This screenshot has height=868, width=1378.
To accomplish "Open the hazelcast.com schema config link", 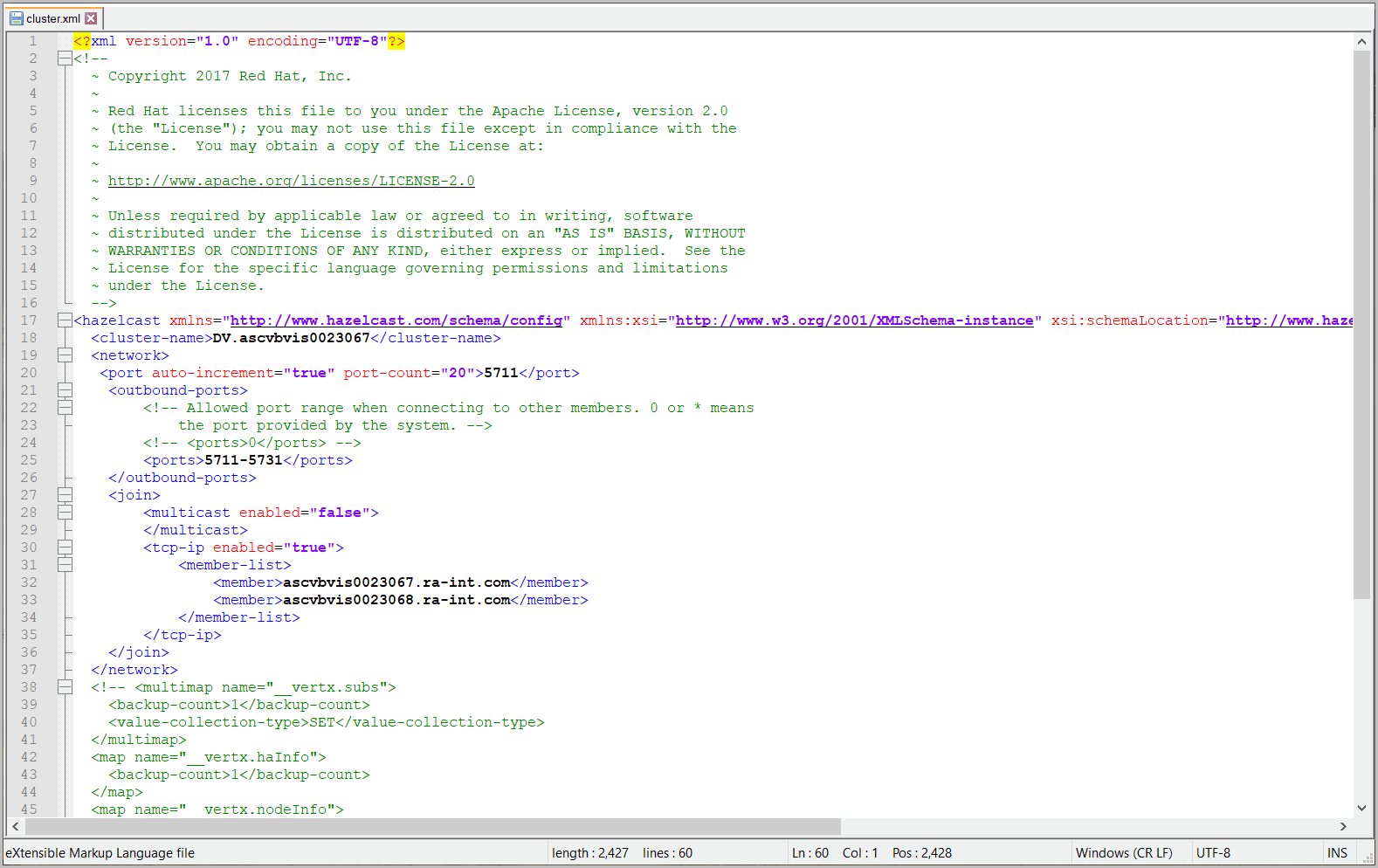I will tap(396, 320).
